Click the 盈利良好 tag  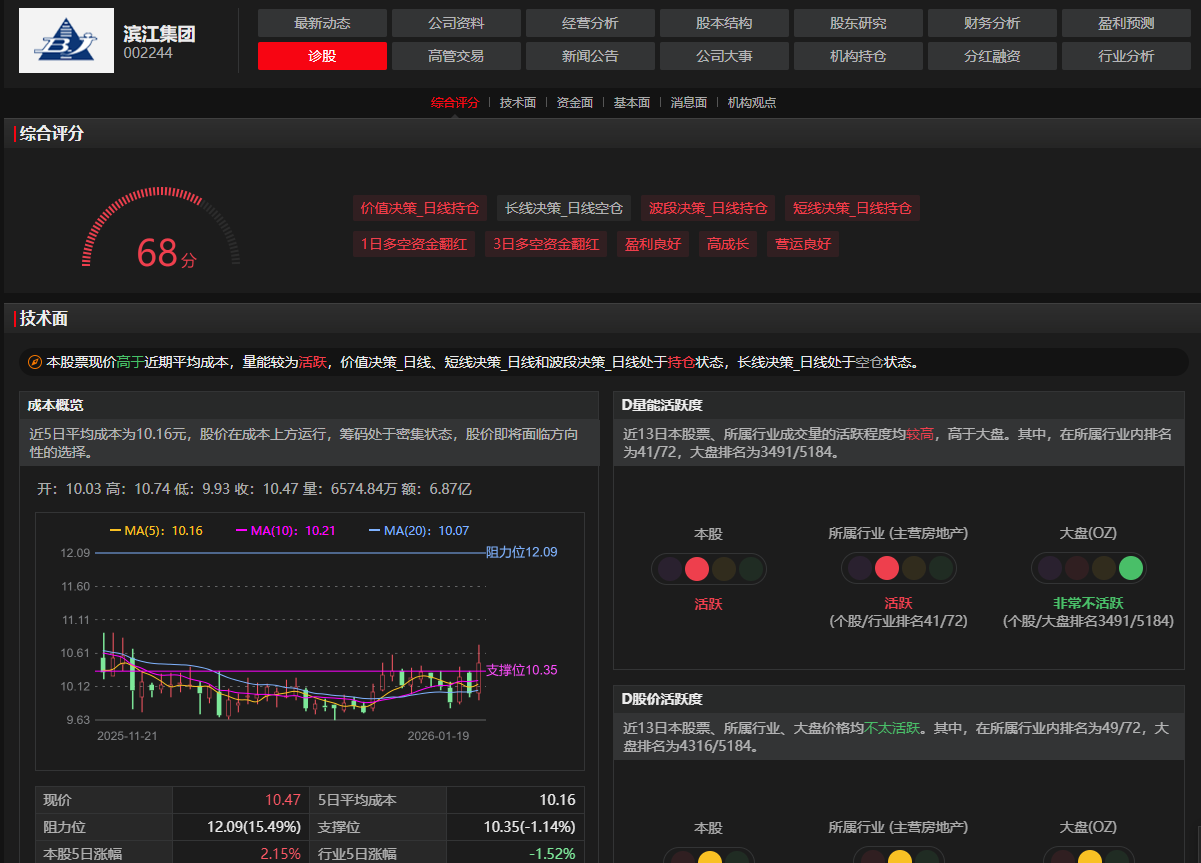click(653, 243)
